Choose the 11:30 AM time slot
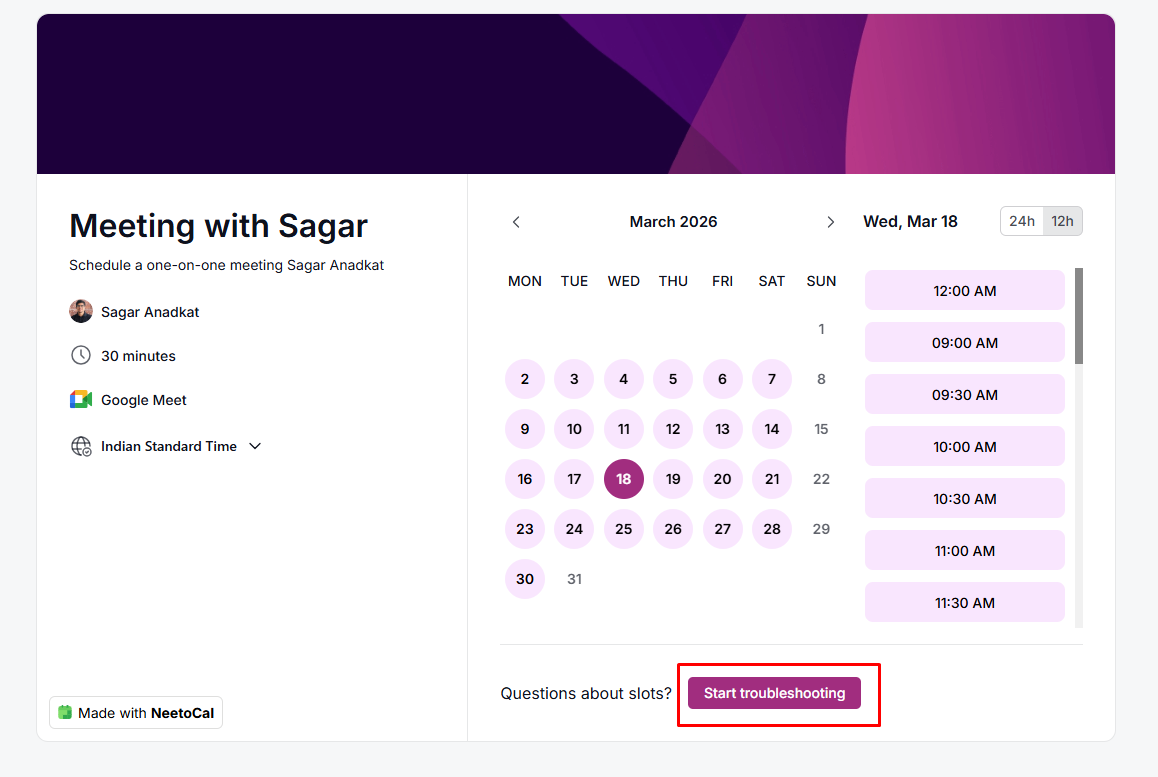1158x777 pixels. 964,603
